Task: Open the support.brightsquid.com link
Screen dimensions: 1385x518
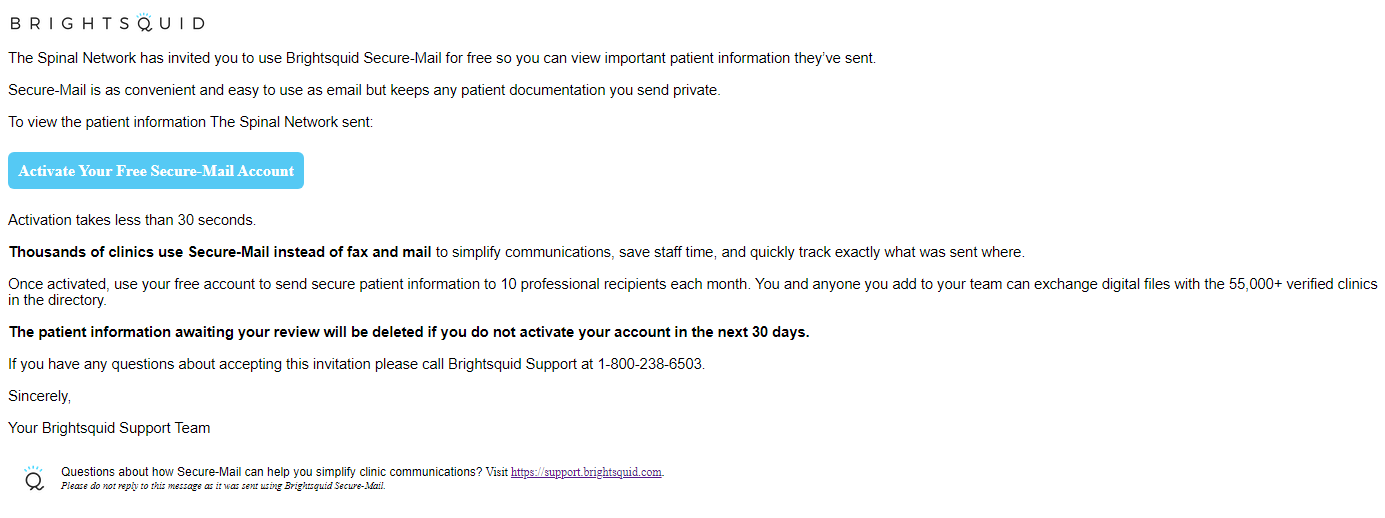Action: (586, 472)
